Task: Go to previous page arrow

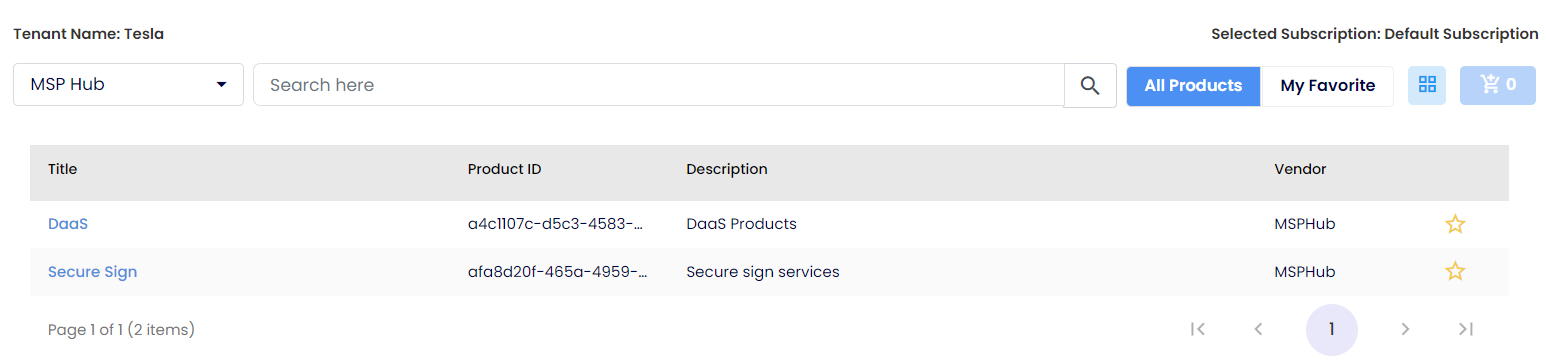Action: [1259, 329]
